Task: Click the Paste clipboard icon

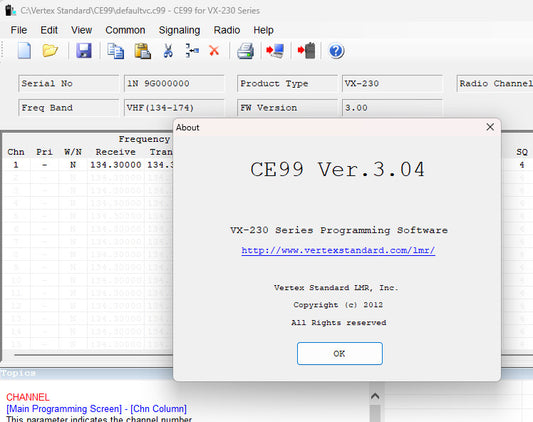Action: pyautogui.click(x=142, y=51)
